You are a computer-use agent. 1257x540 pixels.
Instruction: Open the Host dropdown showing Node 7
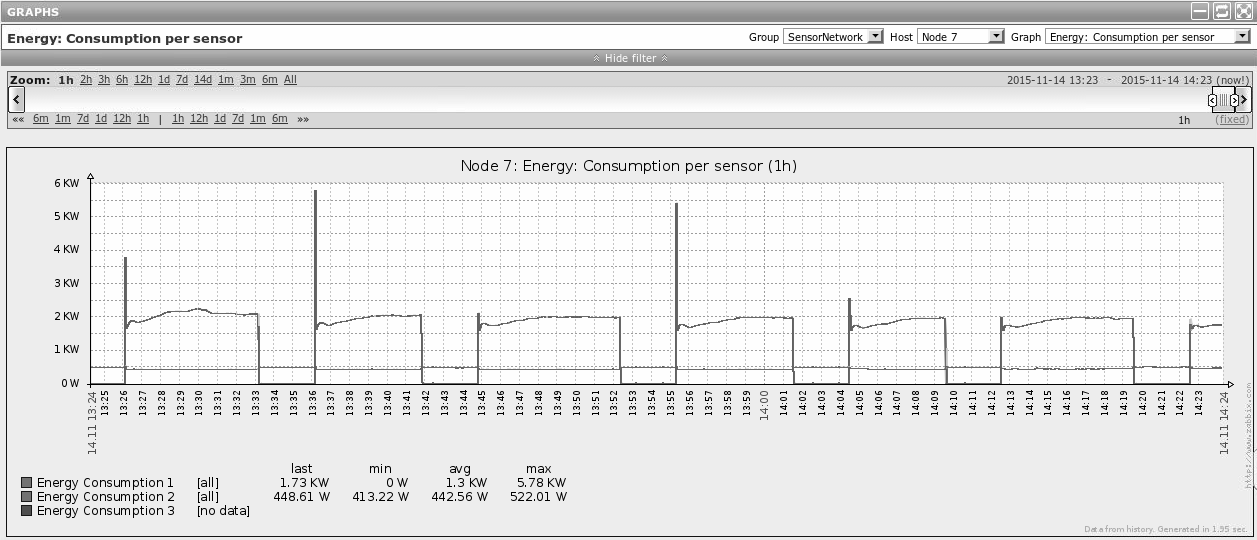click(960, 37)
